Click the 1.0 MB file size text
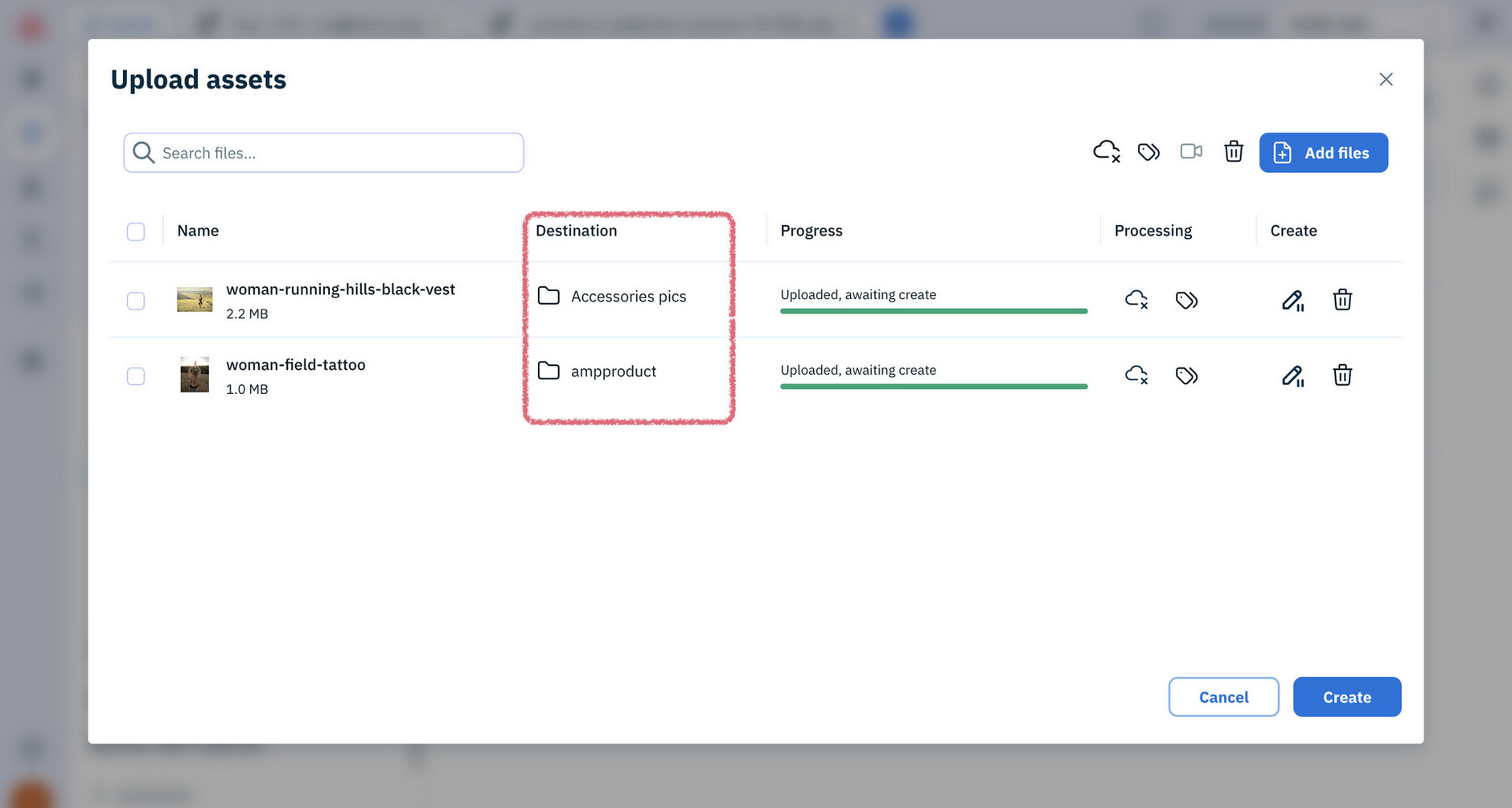This screenshot has width=1512, height=808. pos(247,389)
